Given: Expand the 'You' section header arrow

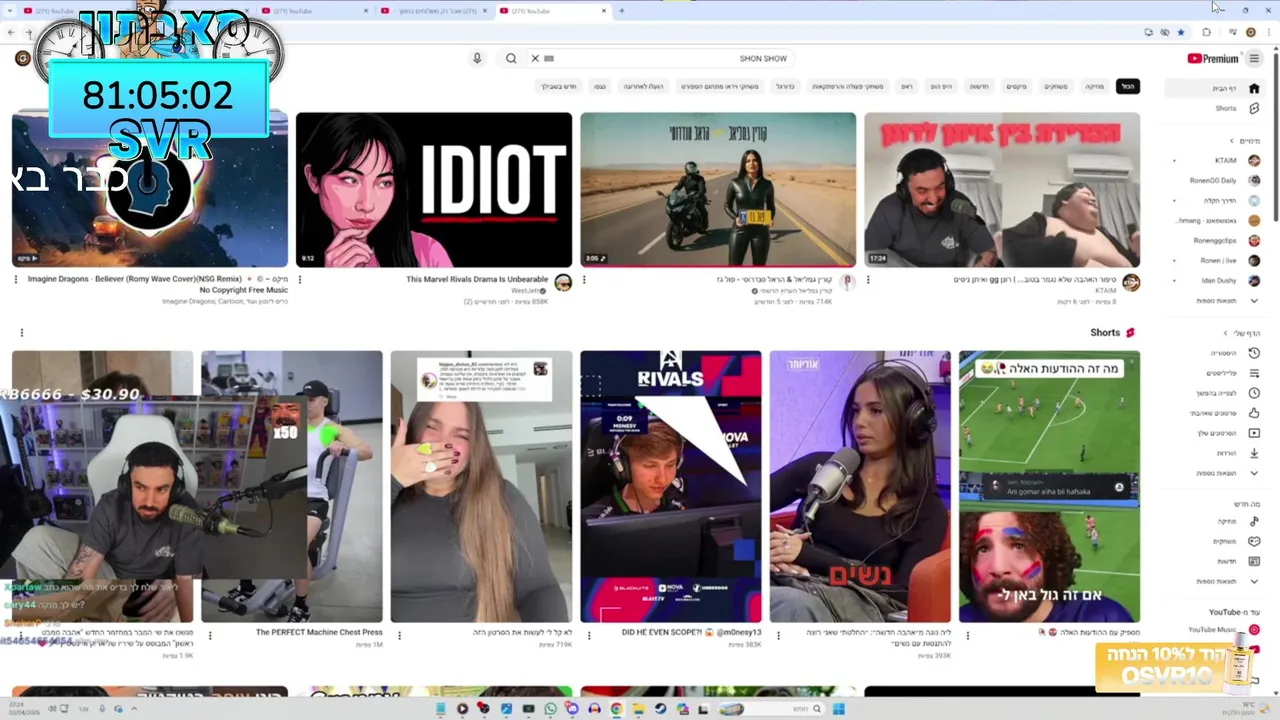Looking at the screenshot, I should pos(1225,333).
